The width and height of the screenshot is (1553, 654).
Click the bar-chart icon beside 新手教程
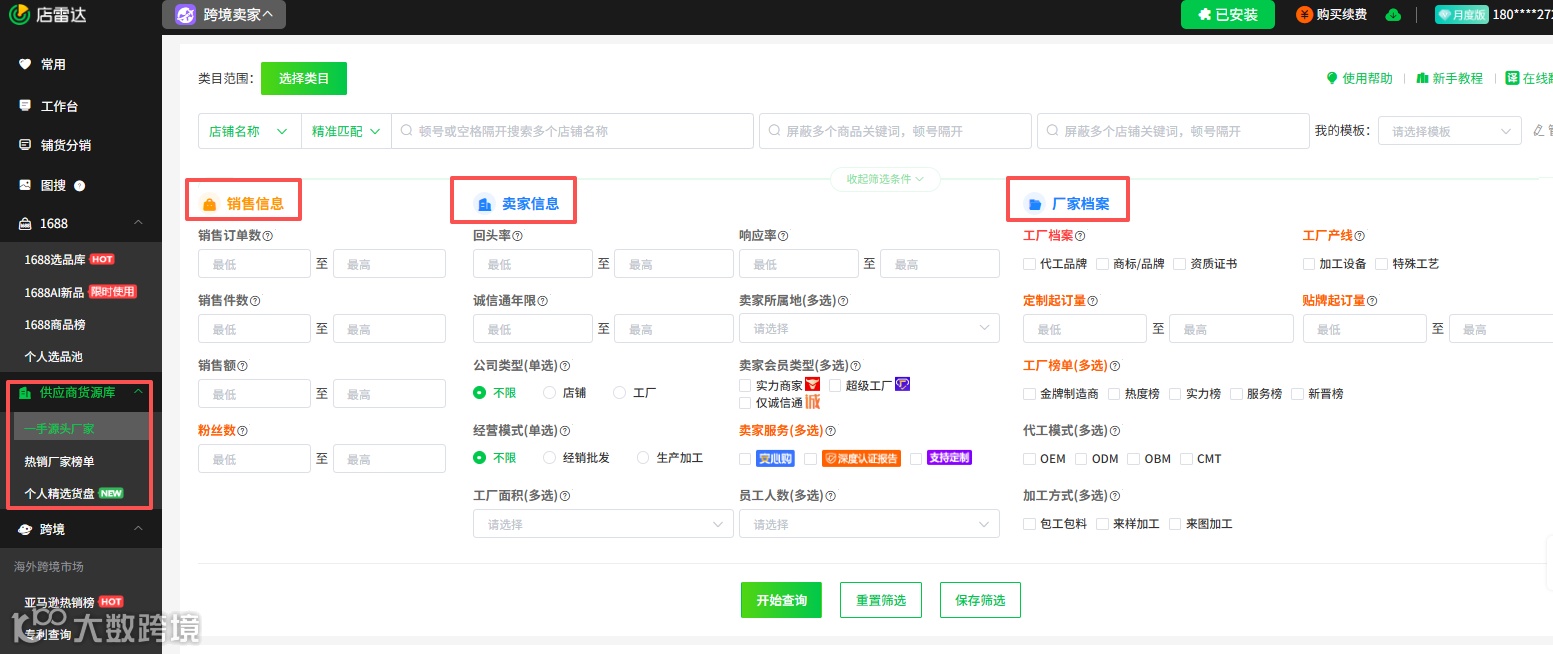pyautogui.click(x=1422, y=78)
